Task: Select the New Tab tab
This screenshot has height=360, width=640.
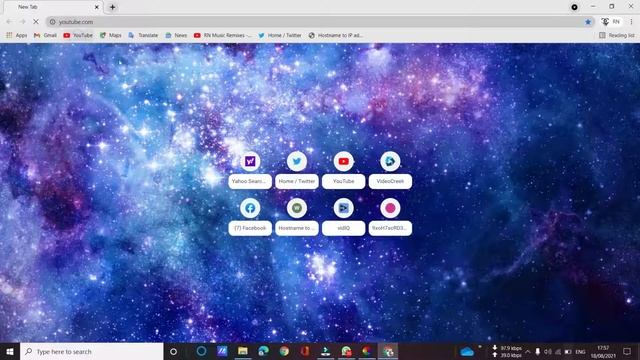Action: point(53,7)
